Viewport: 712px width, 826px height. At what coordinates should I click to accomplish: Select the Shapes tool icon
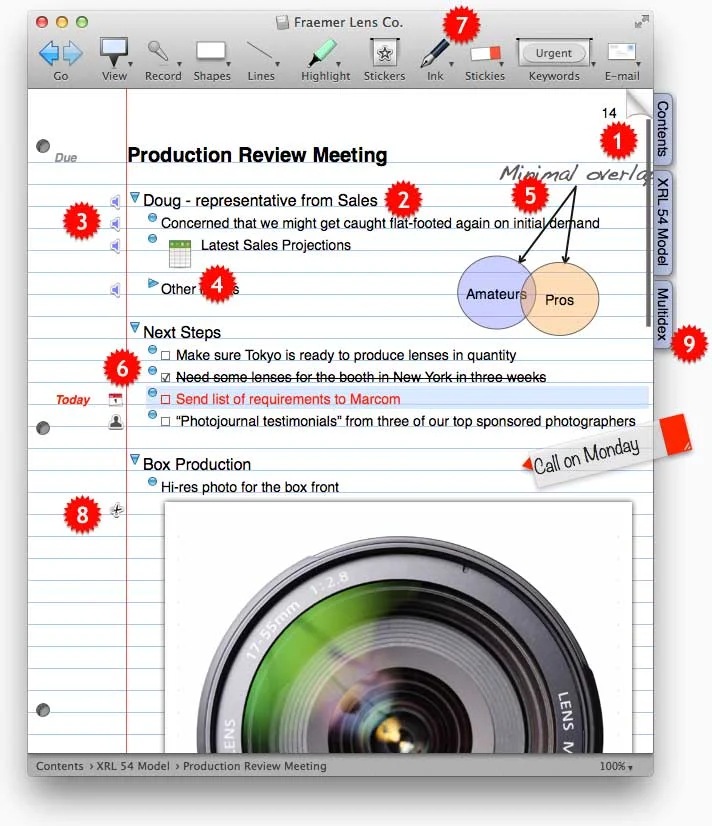[x=211, y=52]
